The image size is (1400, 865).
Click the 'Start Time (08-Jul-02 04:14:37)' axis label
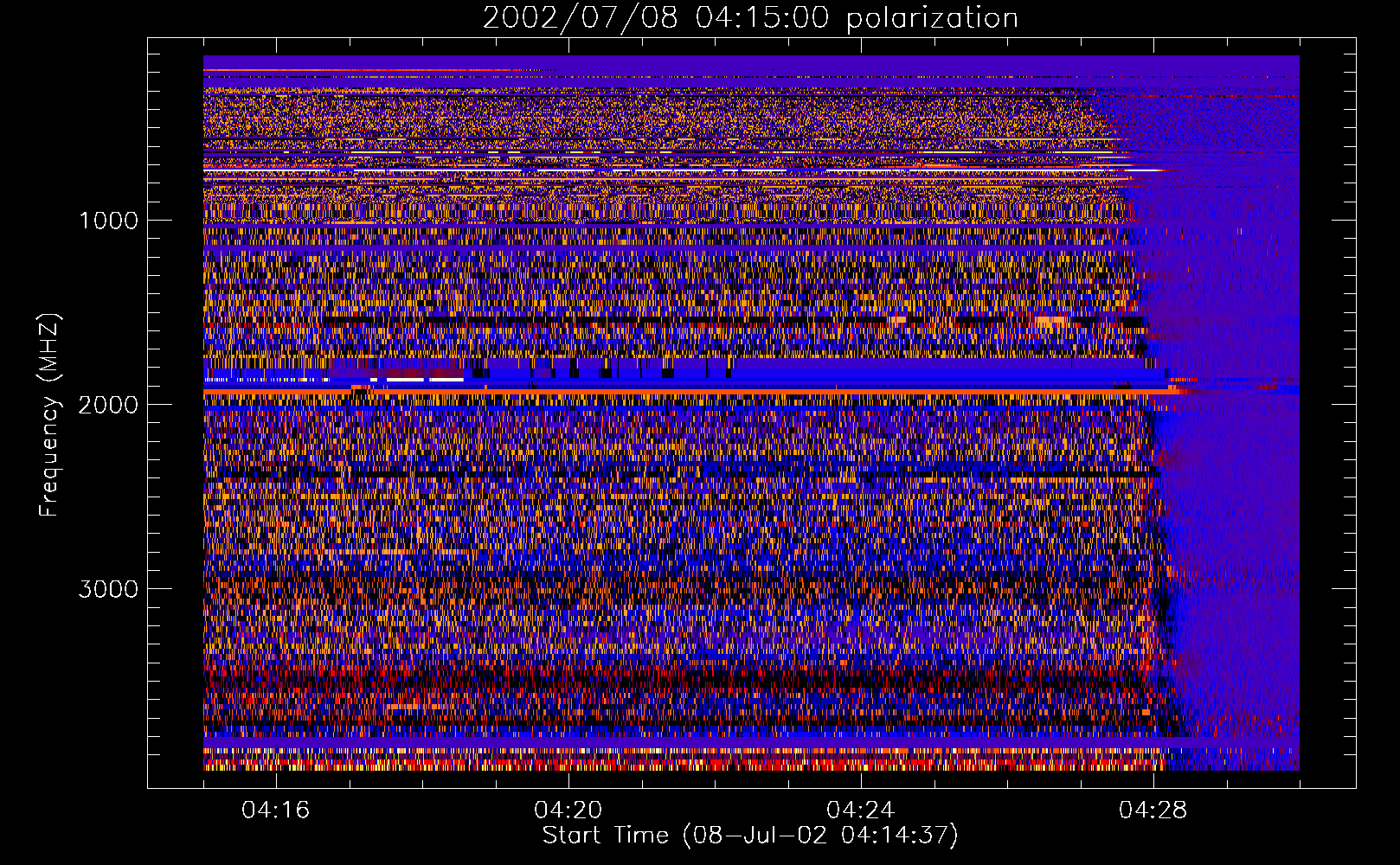750,836
